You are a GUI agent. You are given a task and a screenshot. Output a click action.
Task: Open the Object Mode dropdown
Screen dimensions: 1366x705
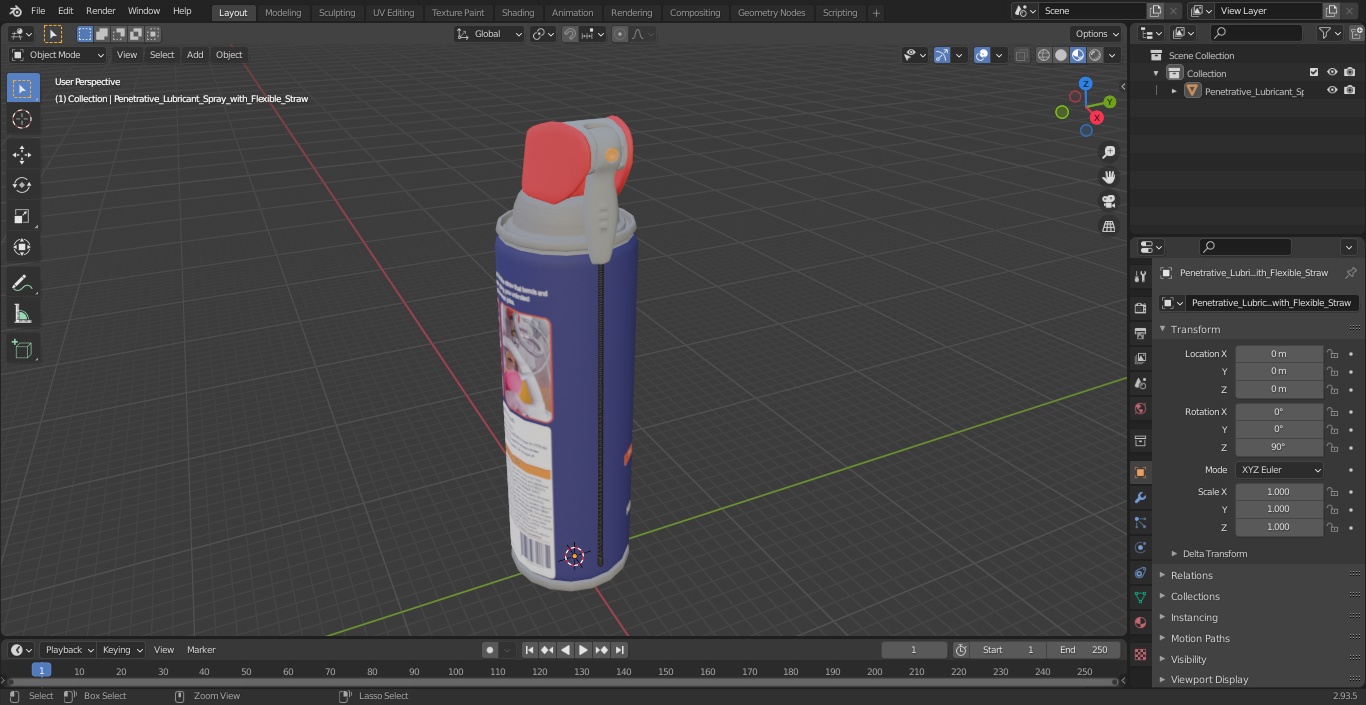57,55
